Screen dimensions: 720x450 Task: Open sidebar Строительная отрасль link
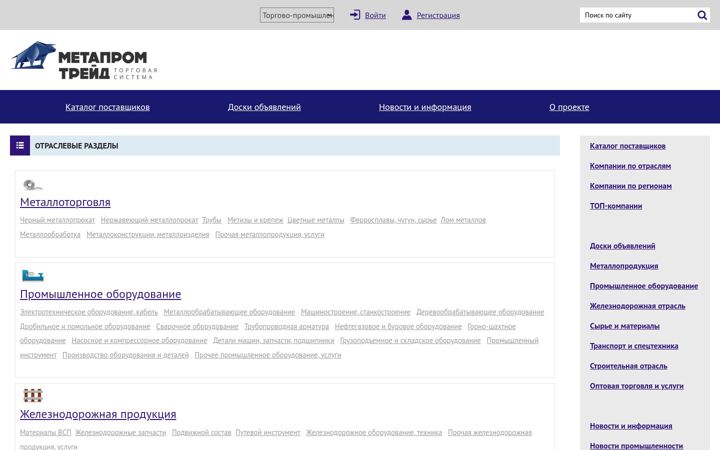[629, 366]
